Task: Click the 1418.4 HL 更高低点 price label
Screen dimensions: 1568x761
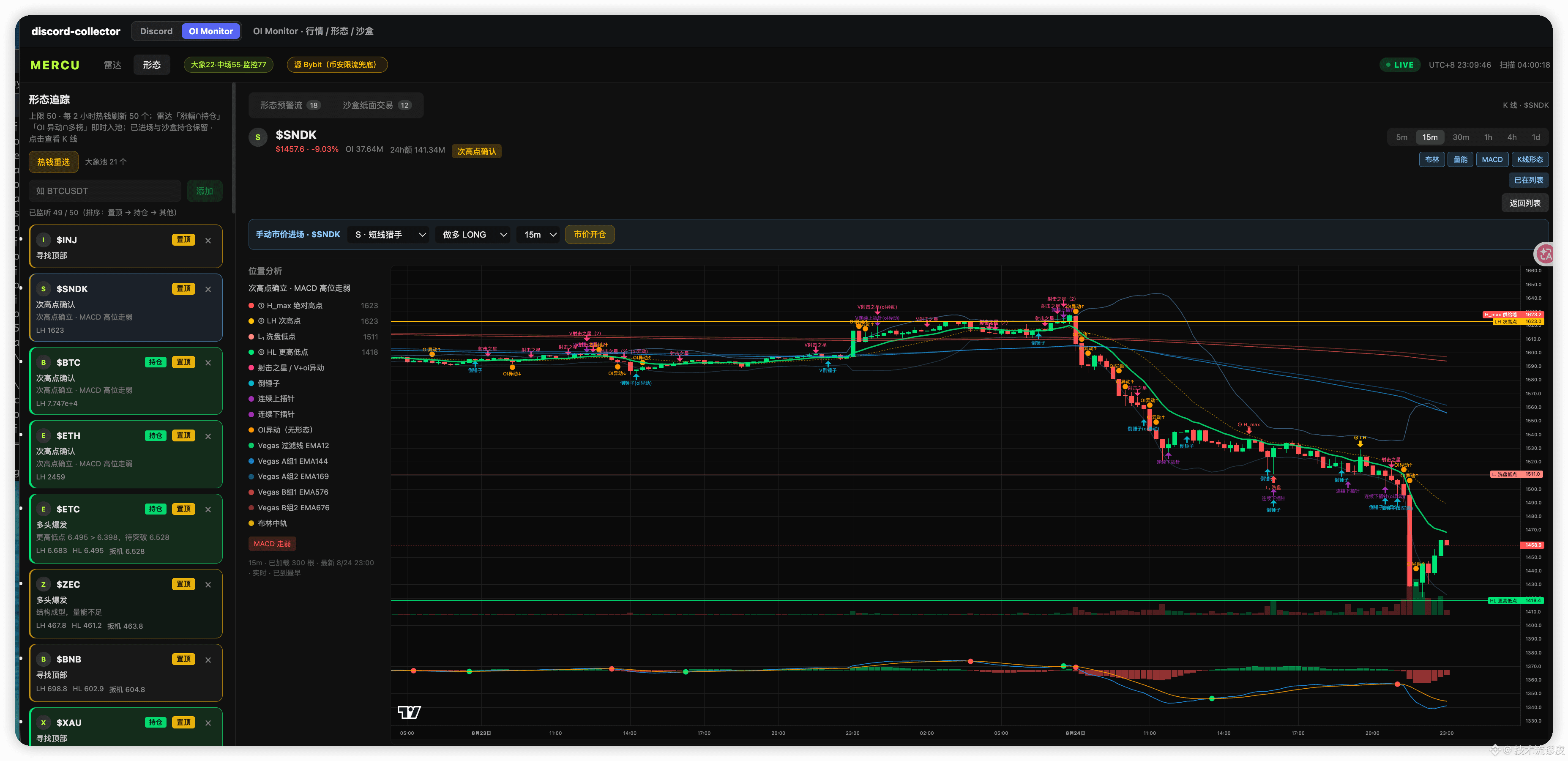Action: pos(1515,601)
